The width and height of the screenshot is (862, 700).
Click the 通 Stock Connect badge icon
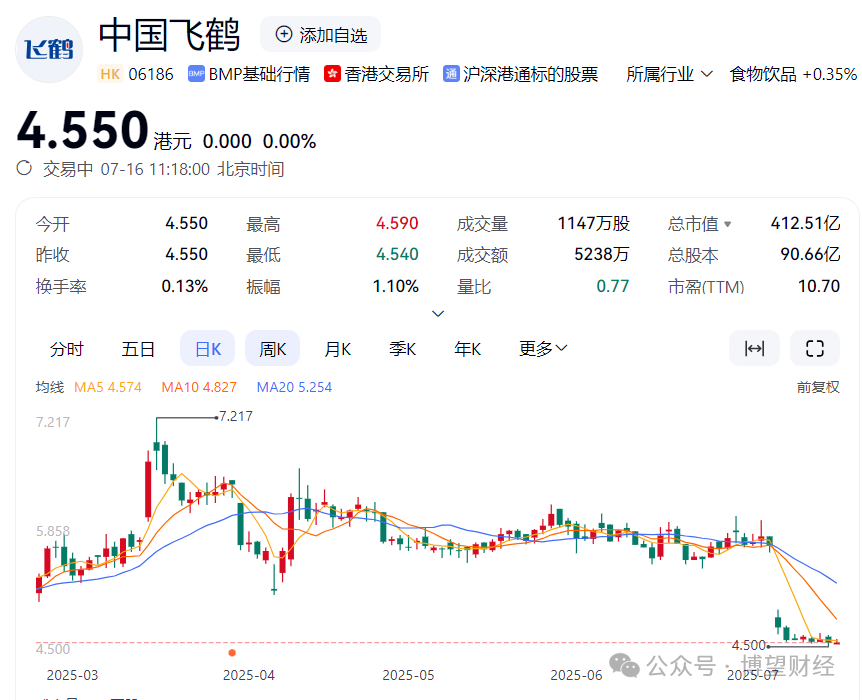point(451,74)
